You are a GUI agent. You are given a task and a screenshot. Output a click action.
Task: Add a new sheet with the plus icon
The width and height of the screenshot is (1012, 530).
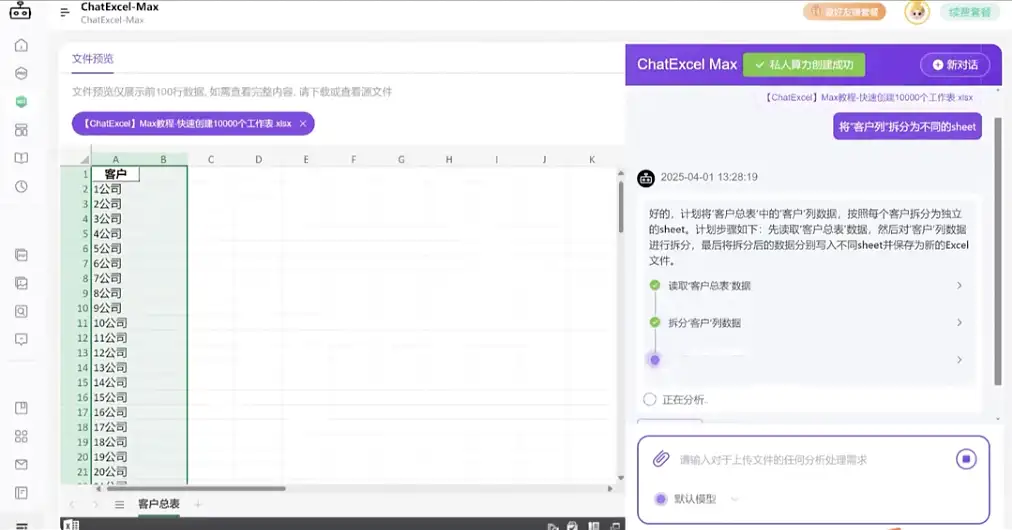198,504
